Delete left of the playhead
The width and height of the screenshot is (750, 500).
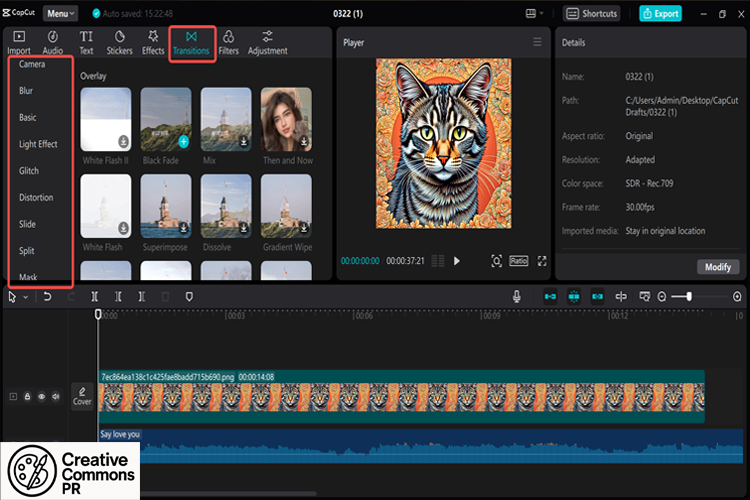[118, 297]
